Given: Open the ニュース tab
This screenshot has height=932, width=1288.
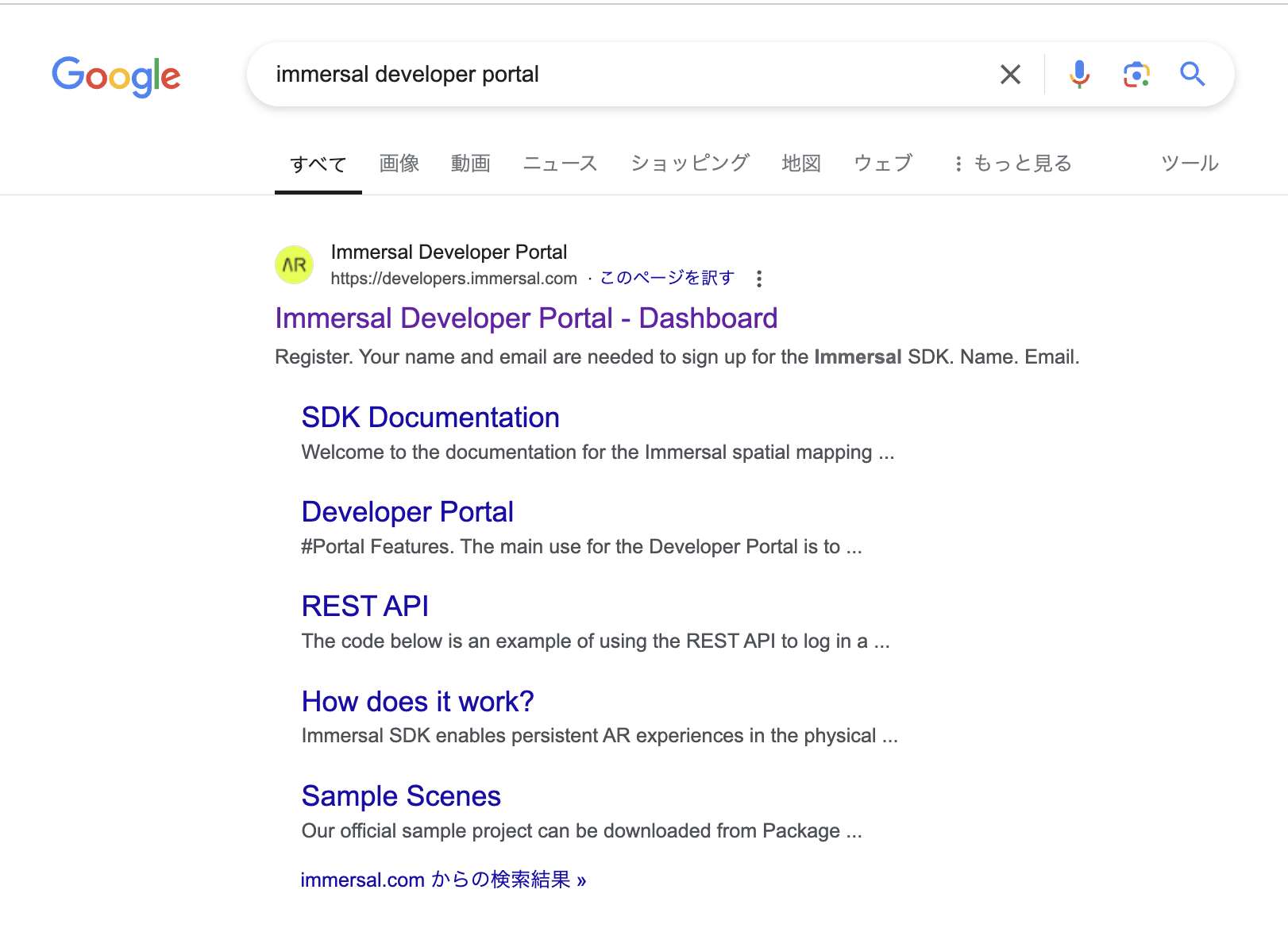Looking at the screenshot, I should click(561, 164).
